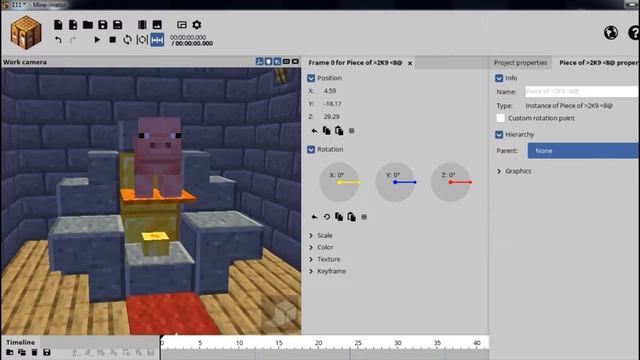The width and height of the screenshot is (640, 360).
Task: Click the greyed redo arrow
Action: pyautogui.click(x=73, y=40)
